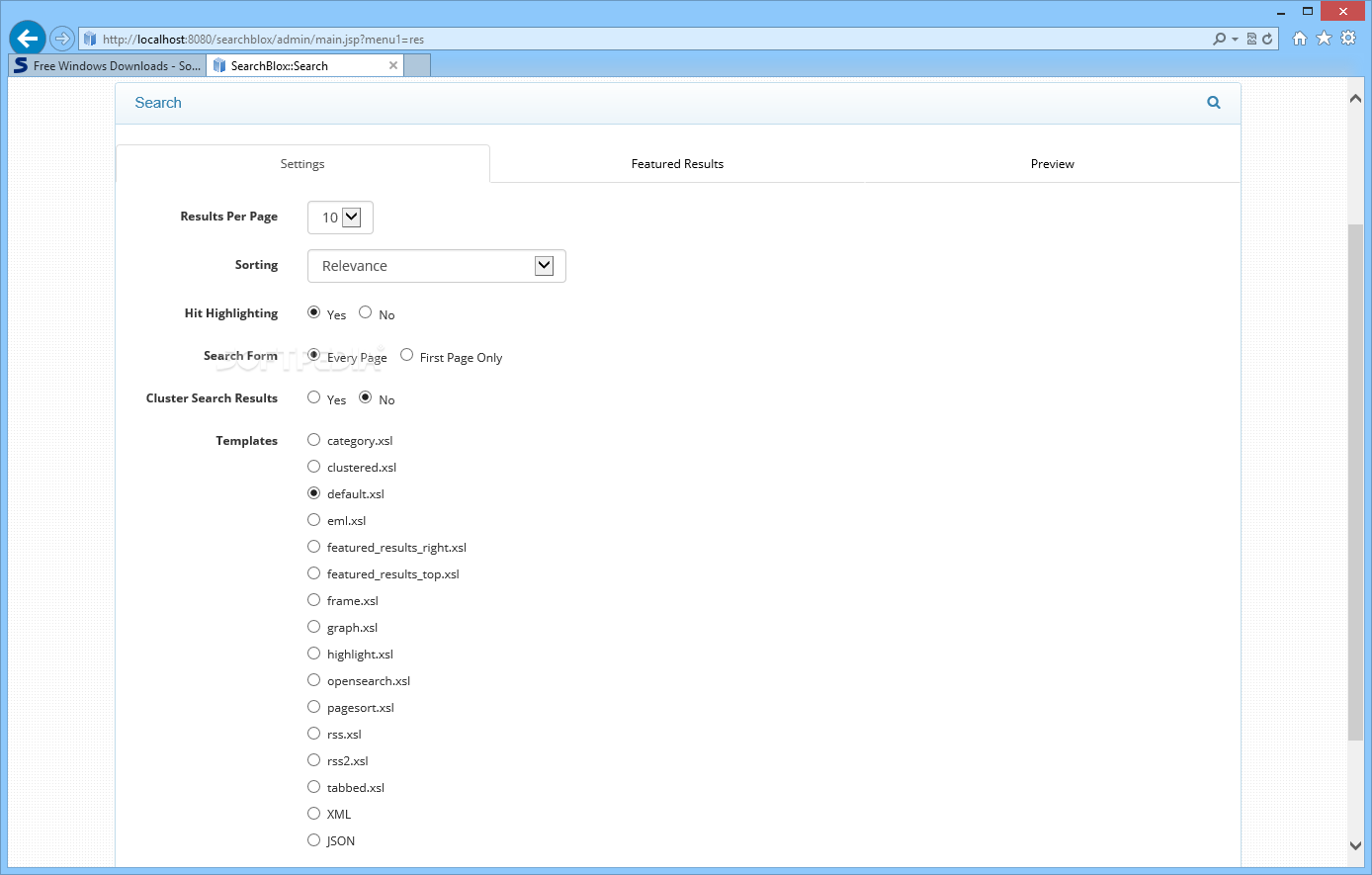Choose default.xsl template

click(313, 493)
